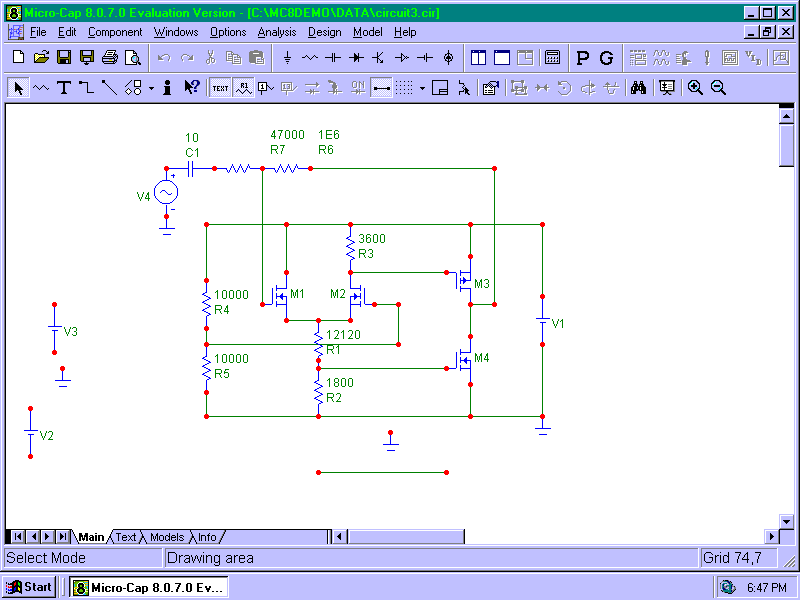Tile windows vertically
Image resolution: width=800 pixels, height=600 pixels.
coord(478,57)
